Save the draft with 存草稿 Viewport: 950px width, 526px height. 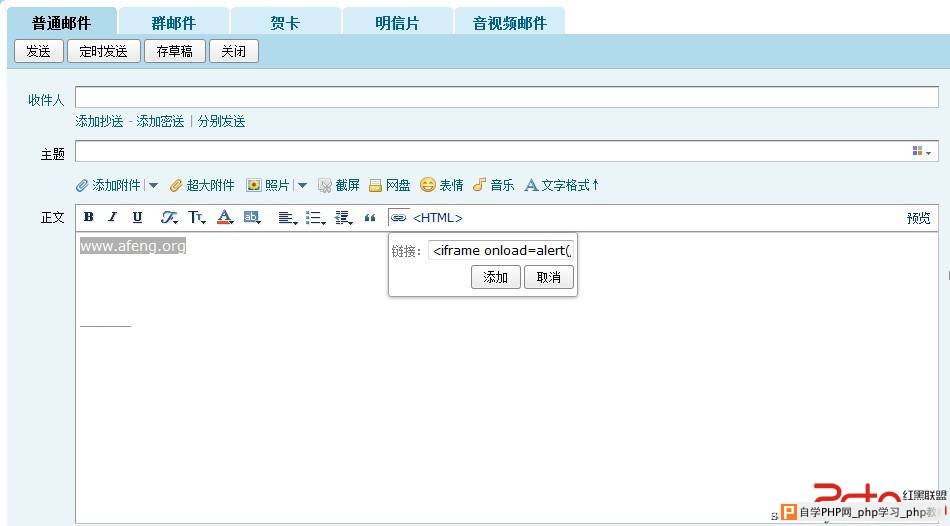pos(174,51)
